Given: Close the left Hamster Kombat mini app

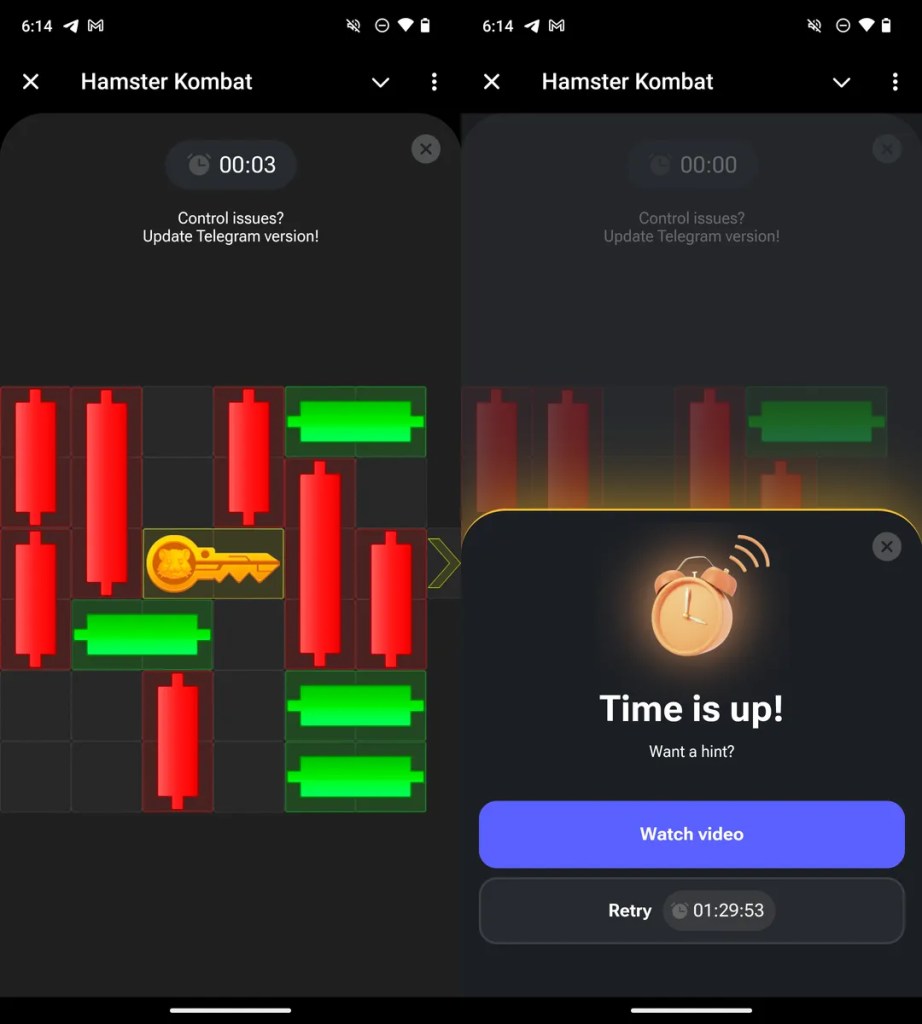Looking at the screenshot, I should [x=31, y=82].
